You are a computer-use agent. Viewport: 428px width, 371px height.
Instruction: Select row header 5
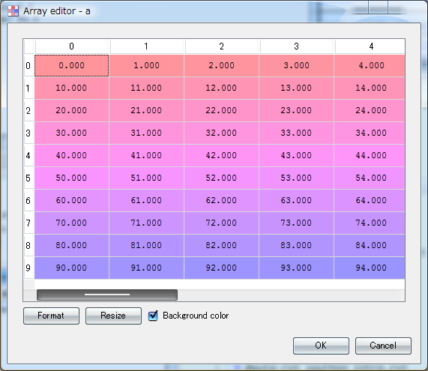click(x=29, y=178)
